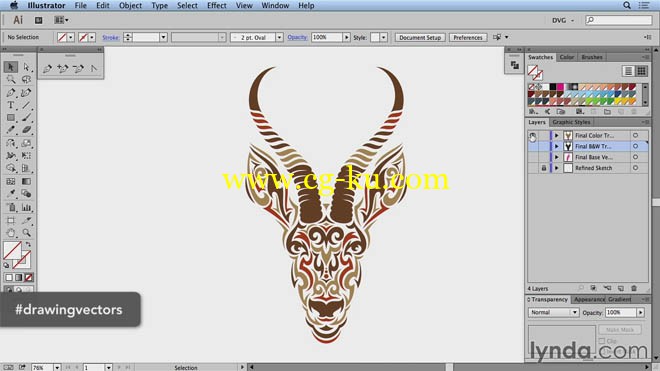Swap fill and stroke colors
This screenshot has height=371, width=660.
(28, 244)
